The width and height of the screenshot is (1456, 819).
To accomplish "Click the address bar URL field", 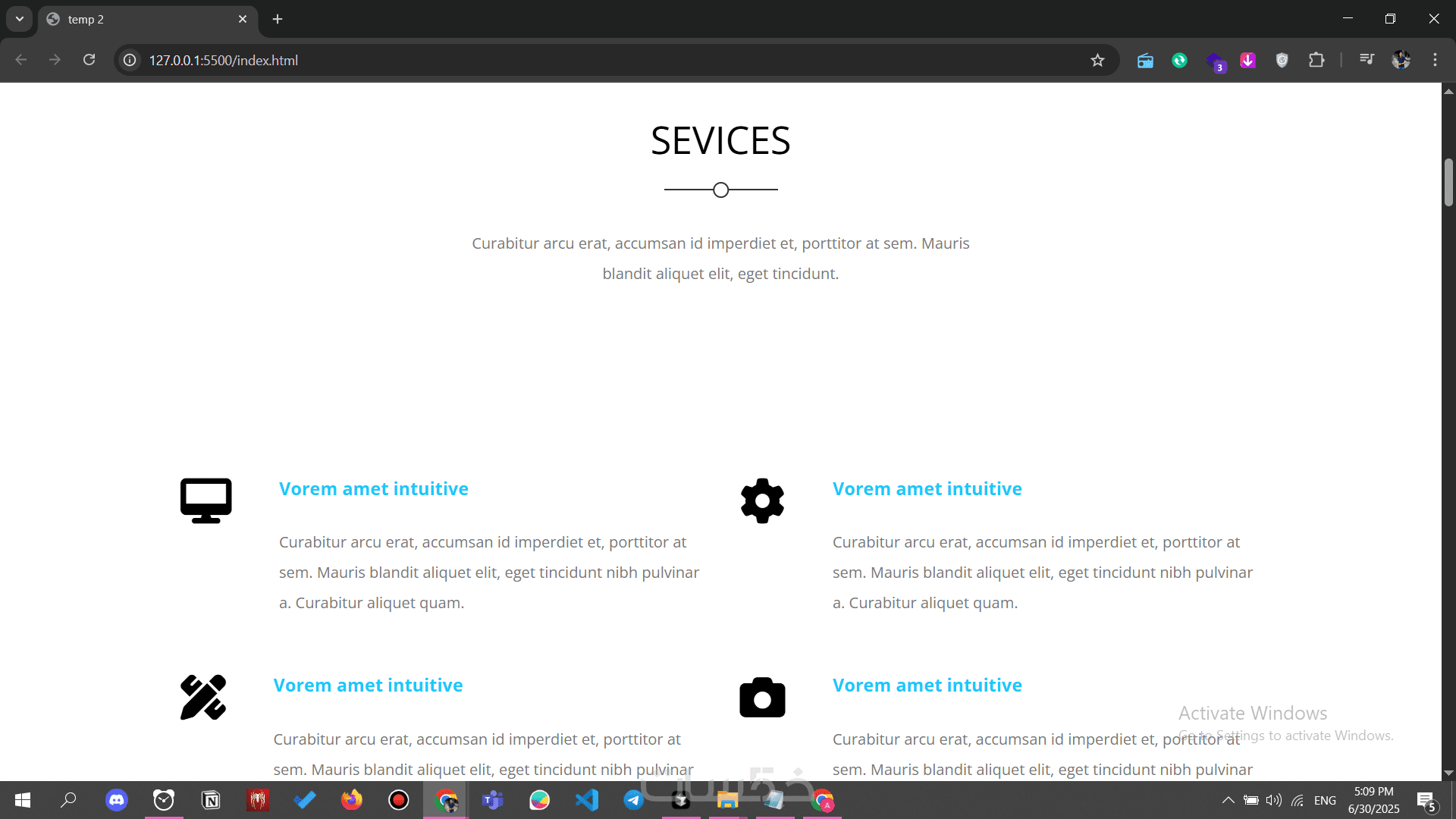I will click(531, 60).
